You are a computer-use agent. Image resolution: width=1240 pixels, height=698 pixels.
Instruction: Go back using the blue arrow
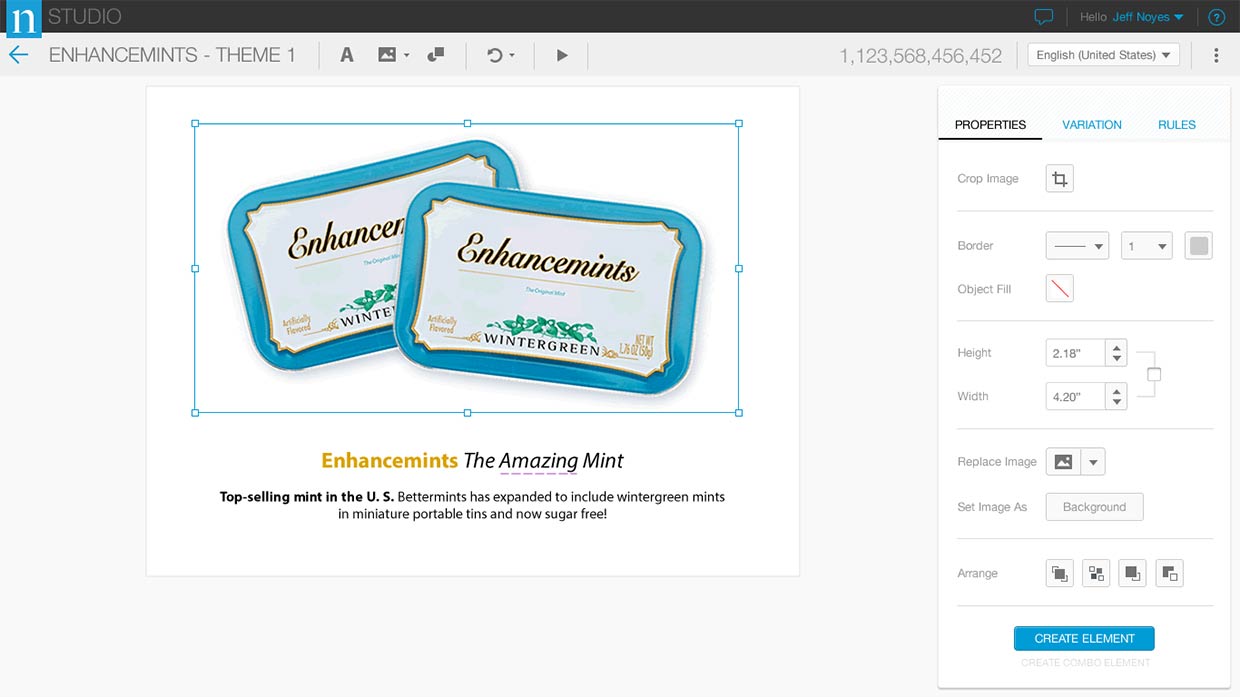(x=18, y=55)
